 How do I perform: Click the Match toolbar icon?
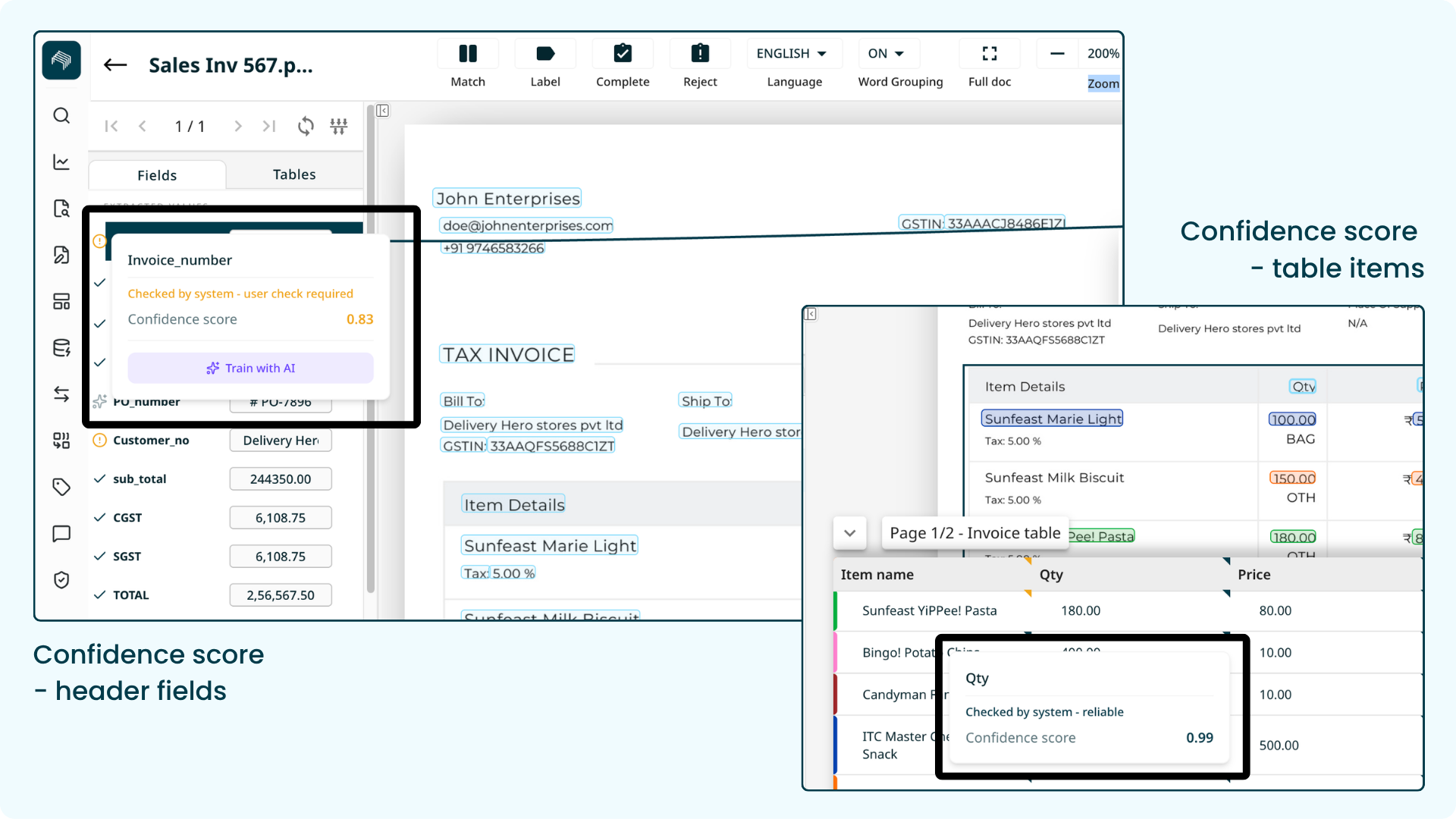coord(468,53)
